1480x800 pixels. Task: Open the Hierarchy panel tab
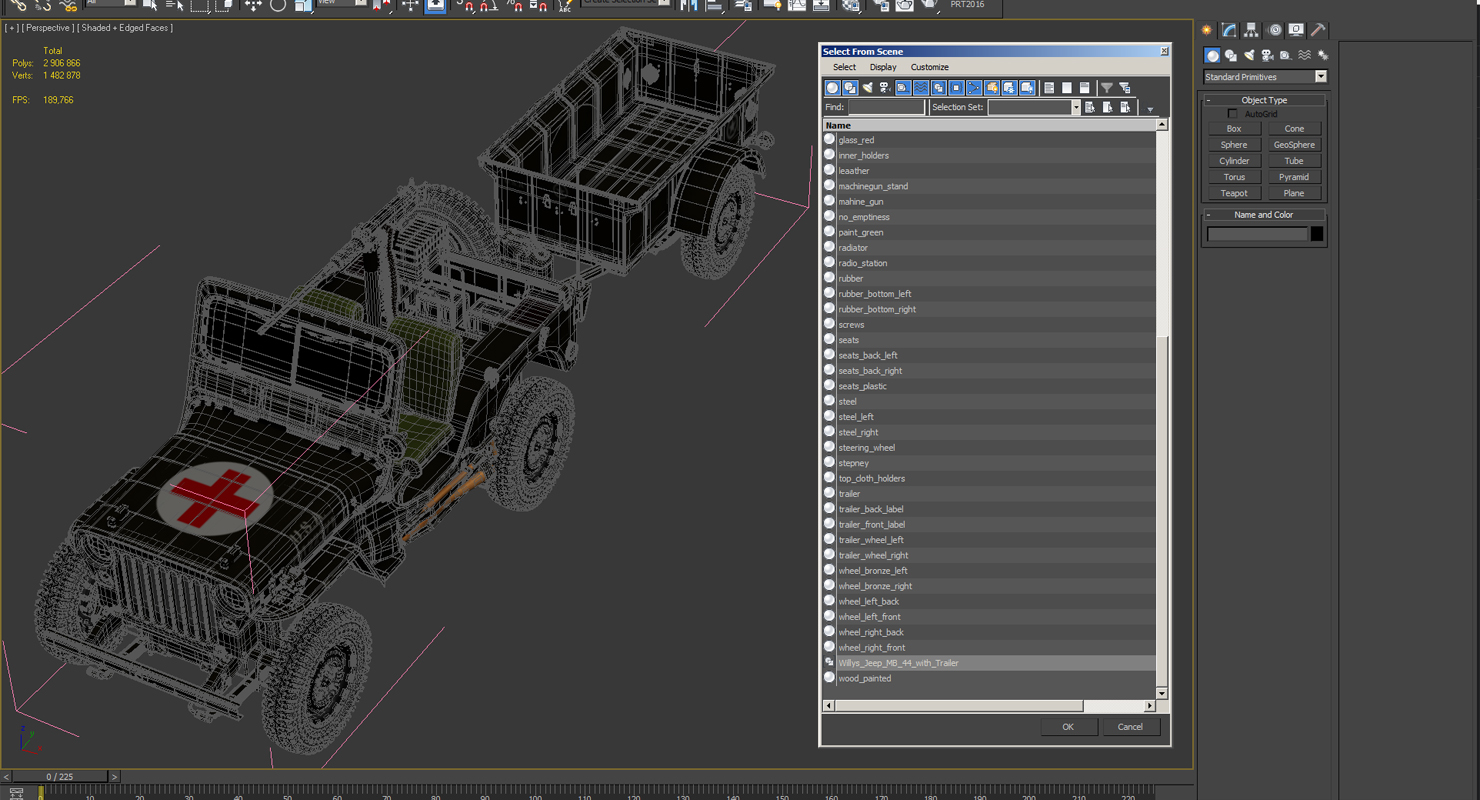pos(1251,30)
